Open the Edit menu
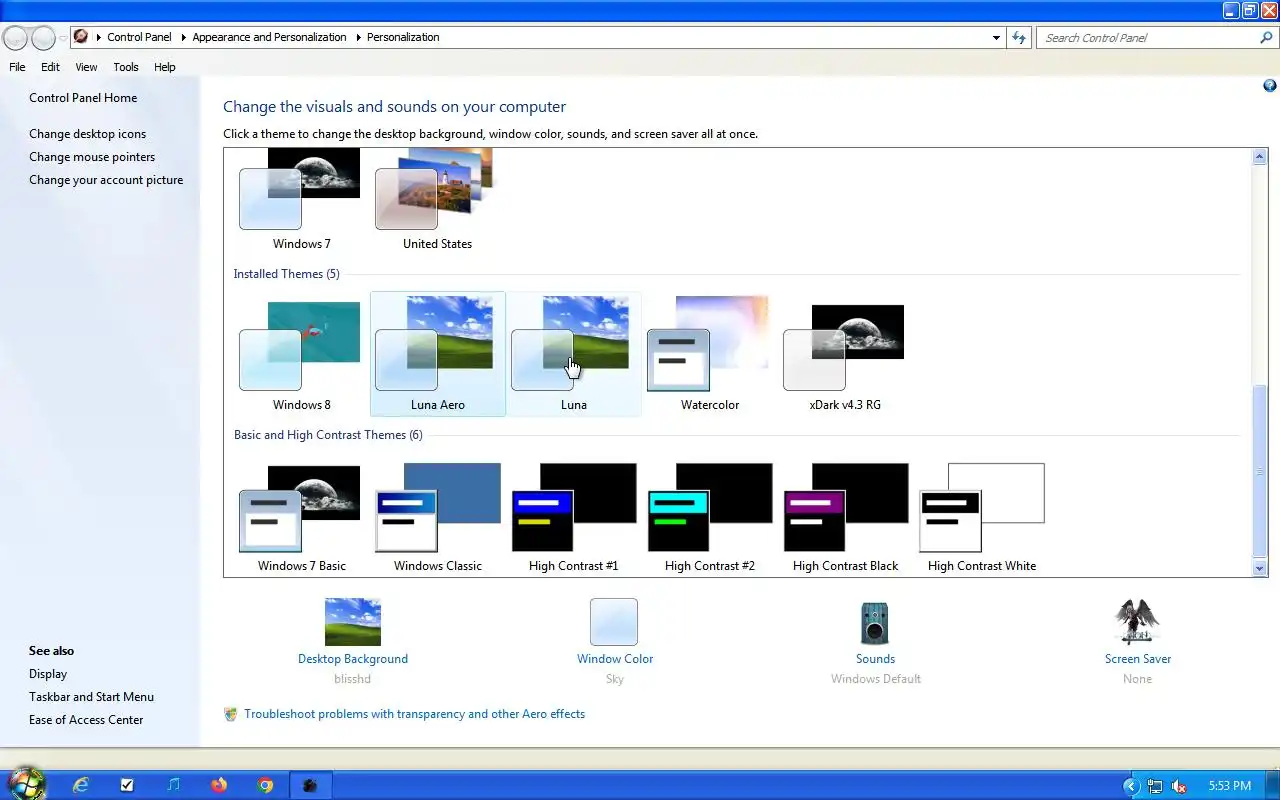Viewport: 1280px width, 800px height. (x=50, y=67)
